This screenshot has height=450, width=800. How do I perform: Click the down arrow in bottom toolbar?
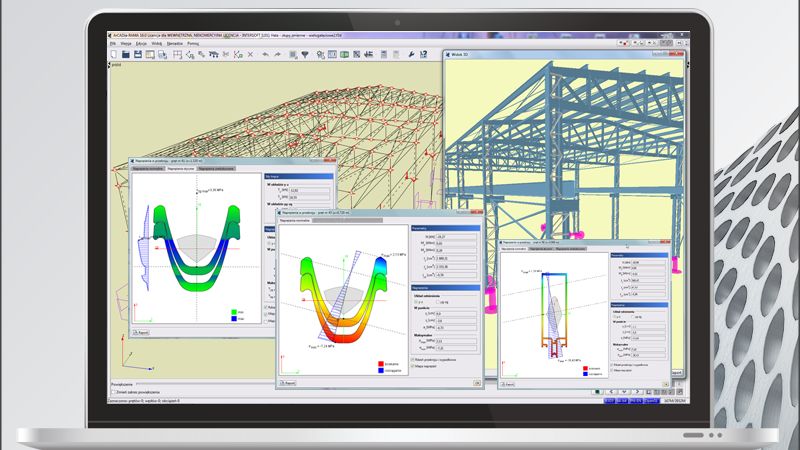click(624, 392)
